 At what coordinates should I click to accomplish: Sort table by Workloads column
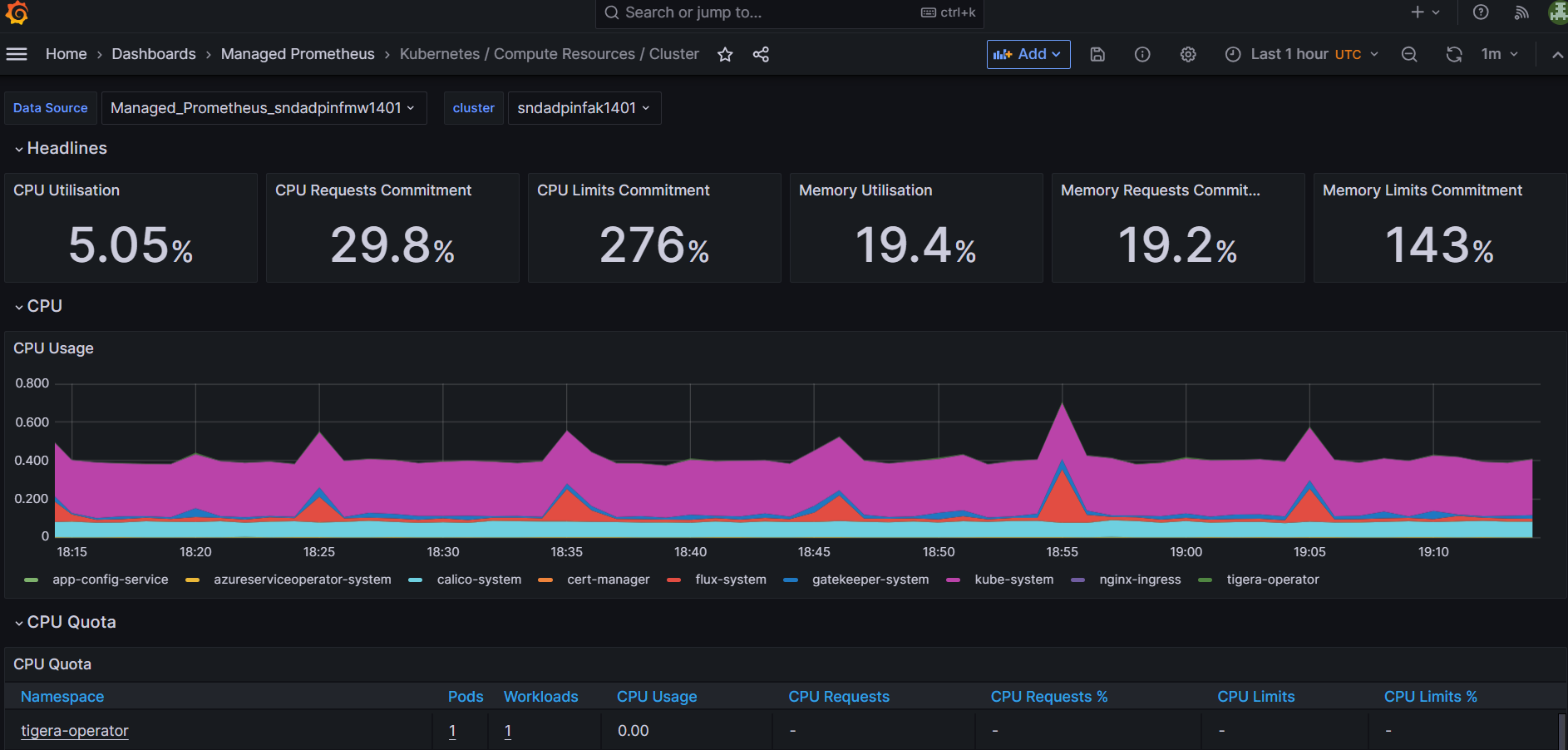[541, 697]
